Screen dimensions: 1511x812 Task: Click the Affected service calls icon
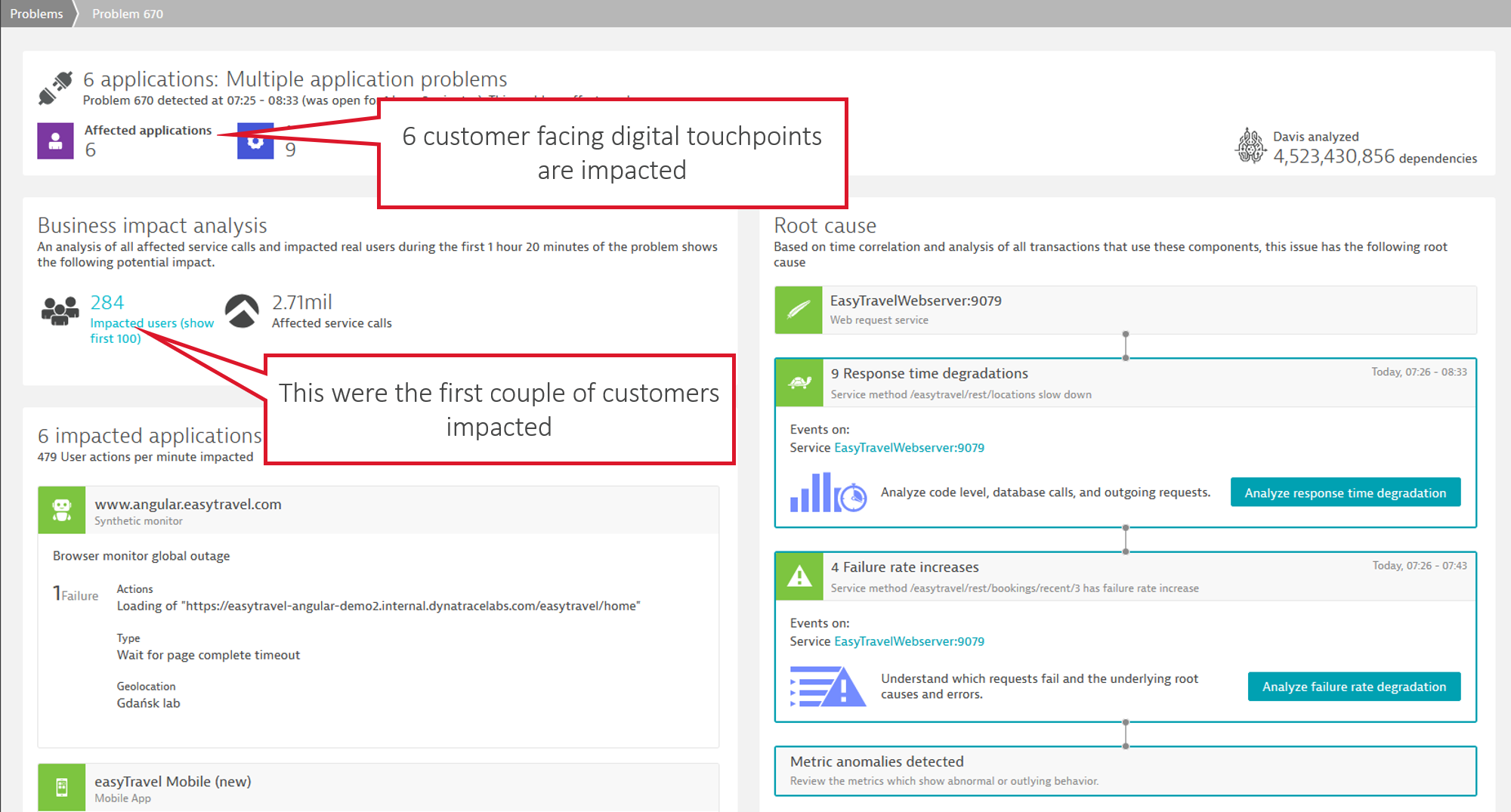(x=243, y=311)
